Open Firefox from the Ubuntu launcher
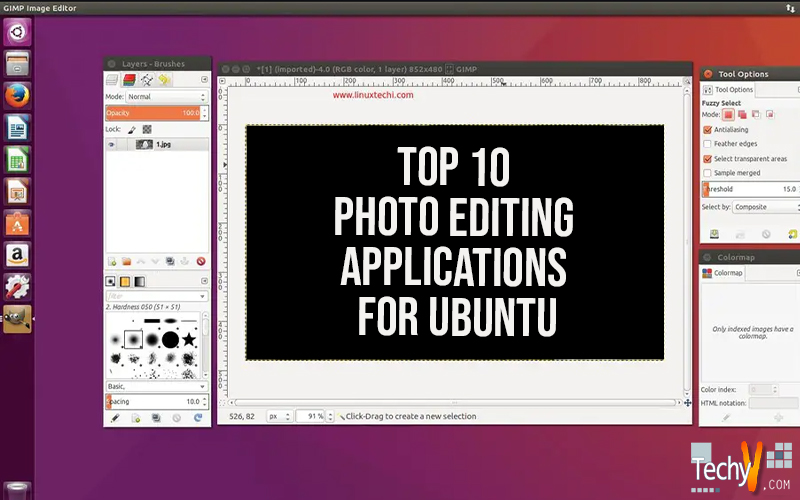 pos(18,96)
